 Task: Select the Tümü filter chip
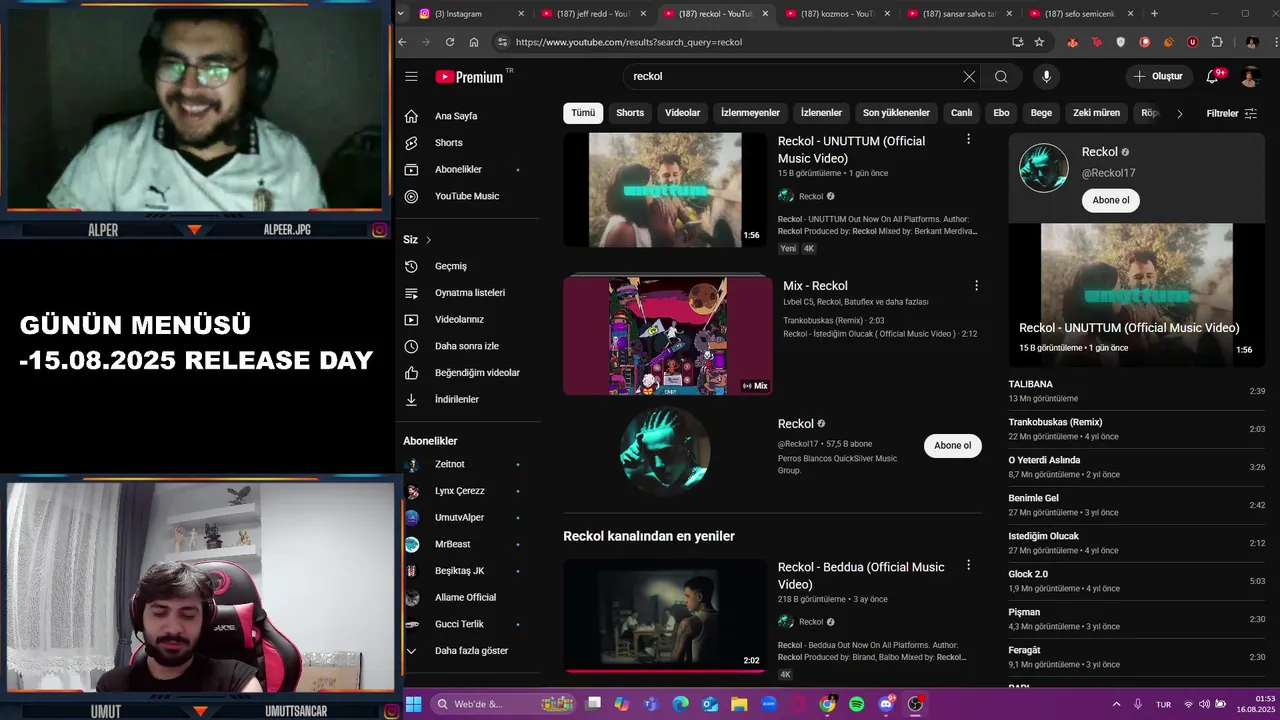point(583,113)
